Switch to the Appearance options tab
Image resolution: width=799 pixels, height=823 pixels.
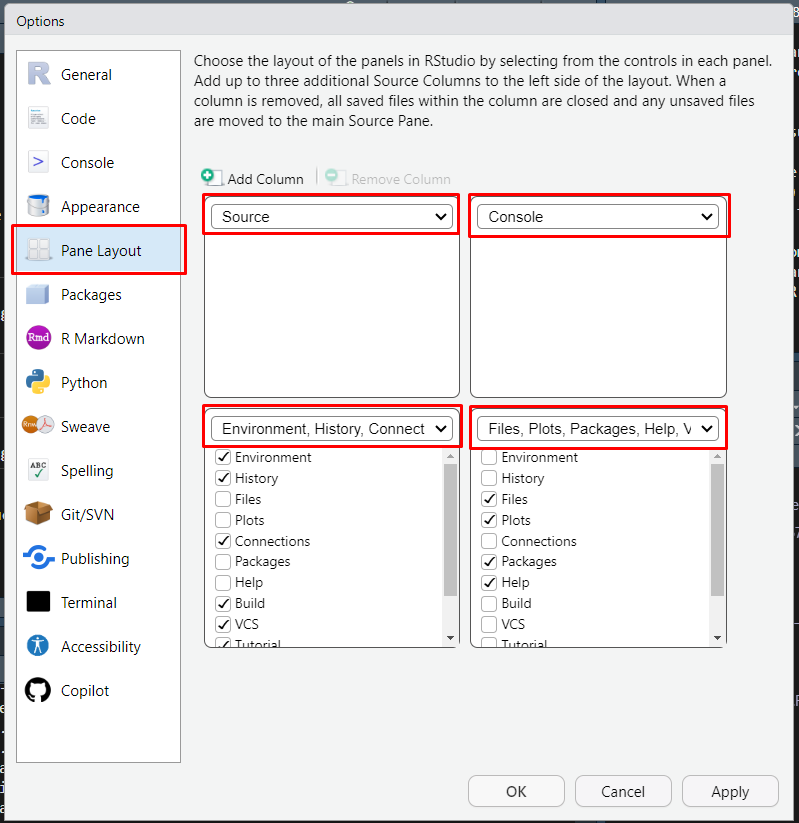tap(99, 207)
